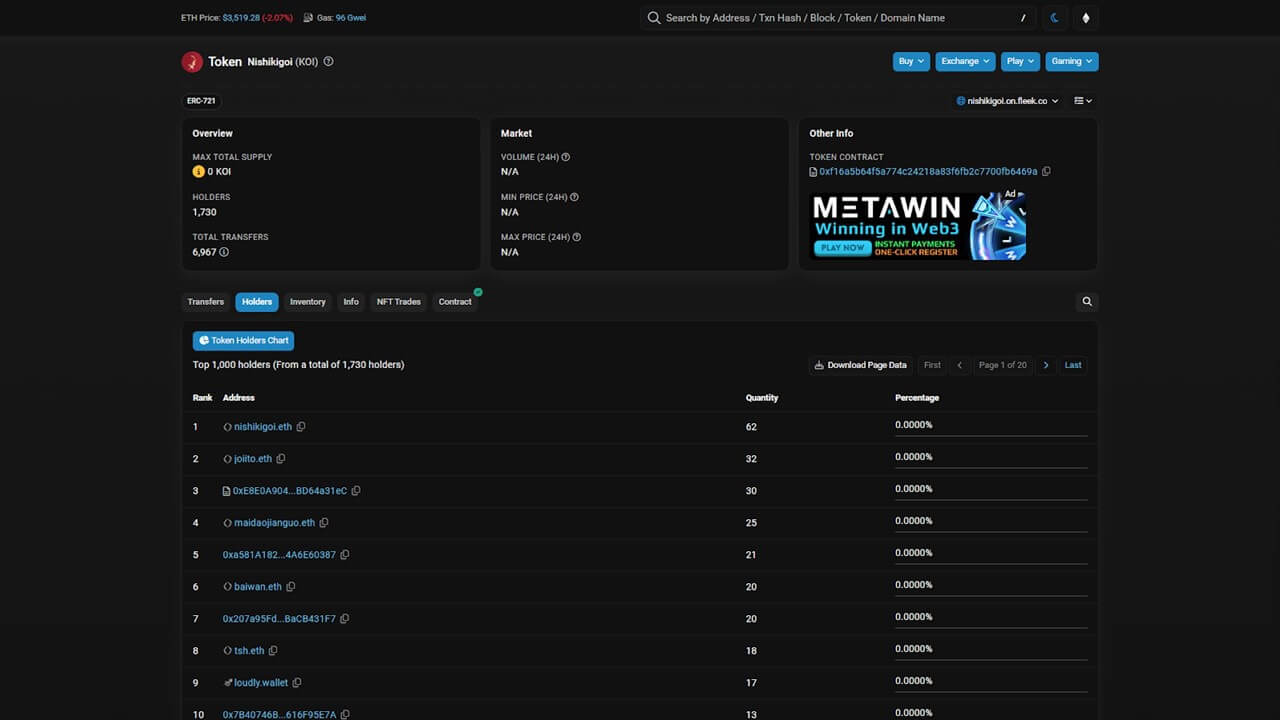1280x720 pixels.
Task: Expand nishikigoi.on.fleek.co website dropdown
Action: coord(1008,101)
